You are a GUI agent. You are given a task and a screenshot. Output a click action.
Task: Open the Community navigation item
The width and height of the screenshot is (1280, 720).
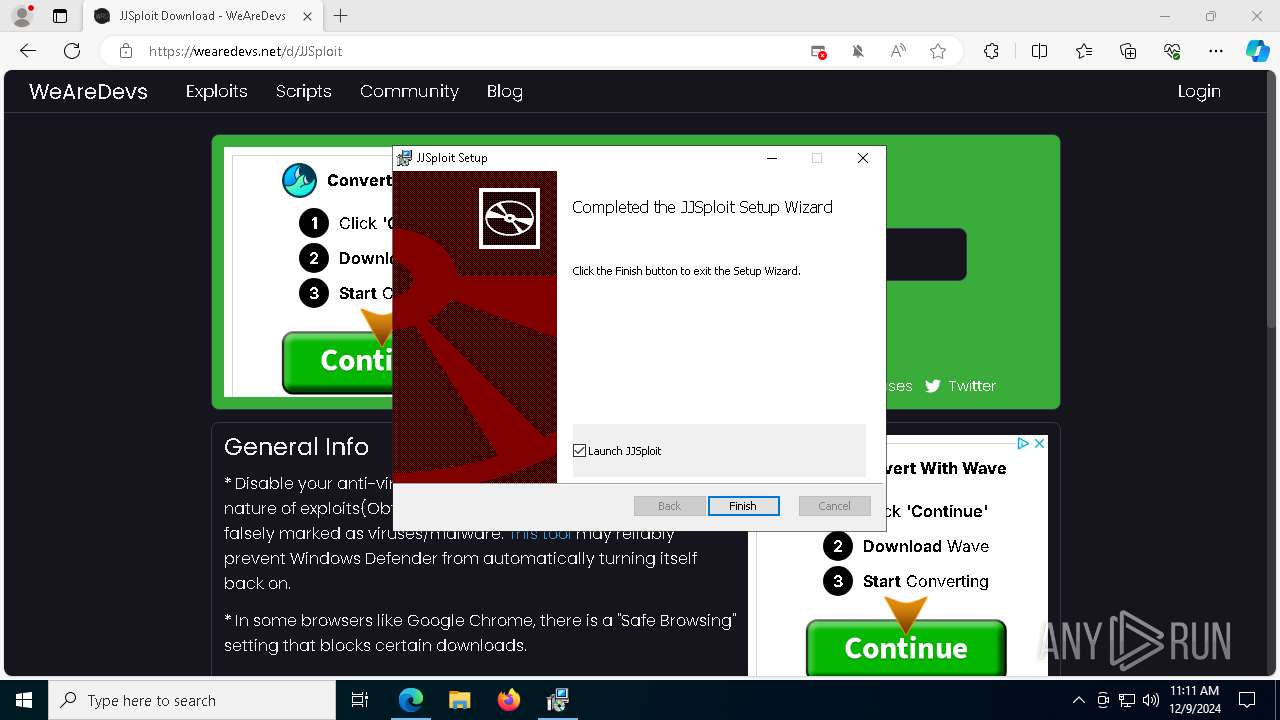tap(409, 91)
